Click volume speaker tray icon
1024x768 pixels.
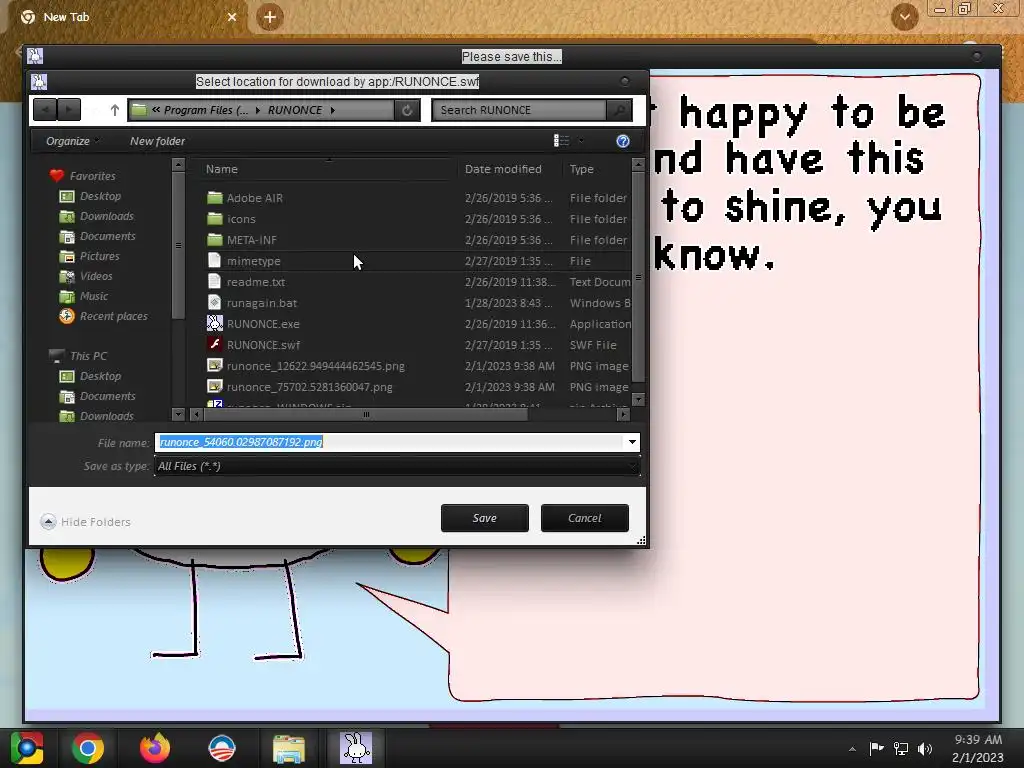[925, 749]
